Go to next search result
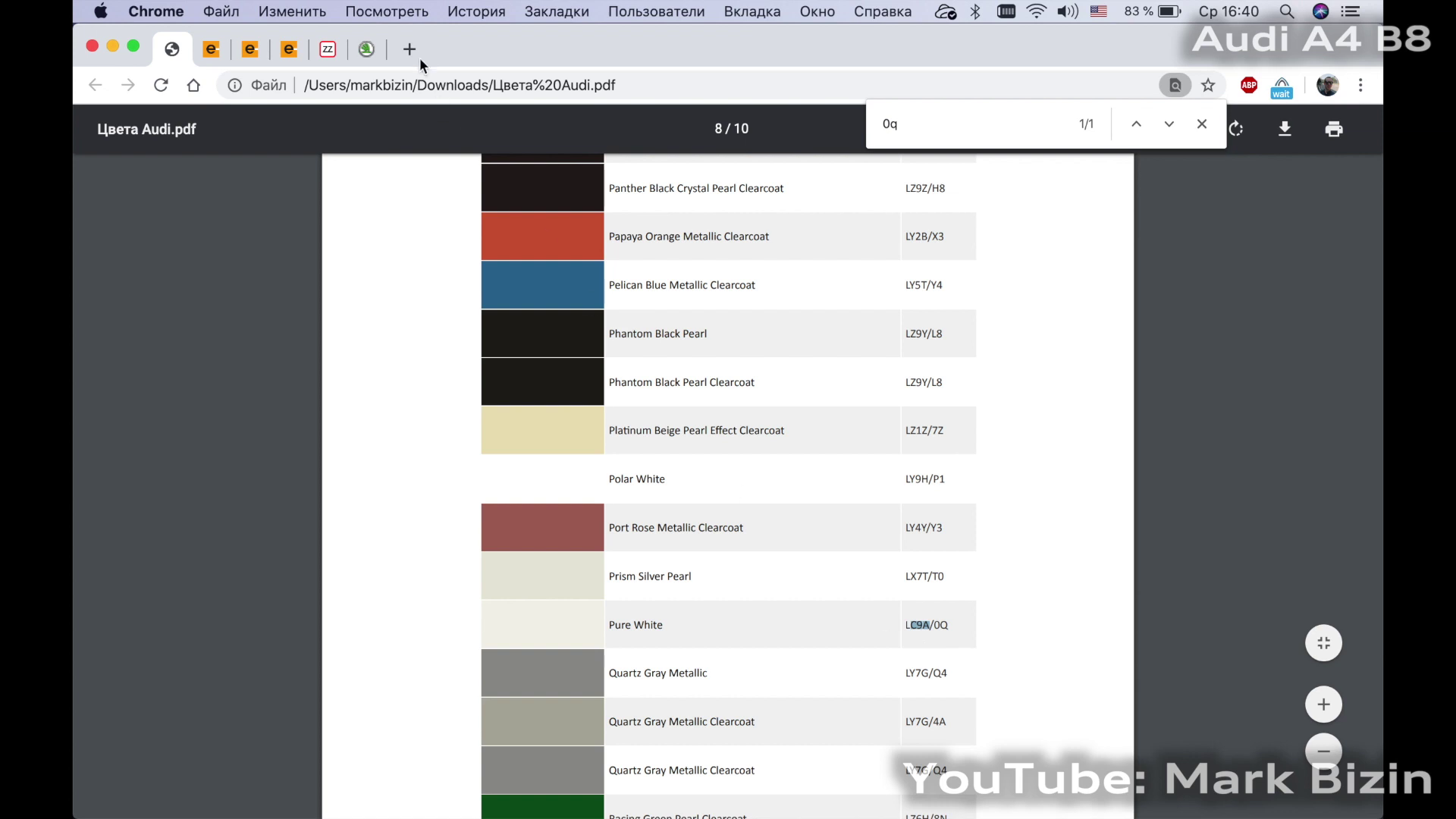This screenshot has height=819, width=1456. pos(1169,124)
